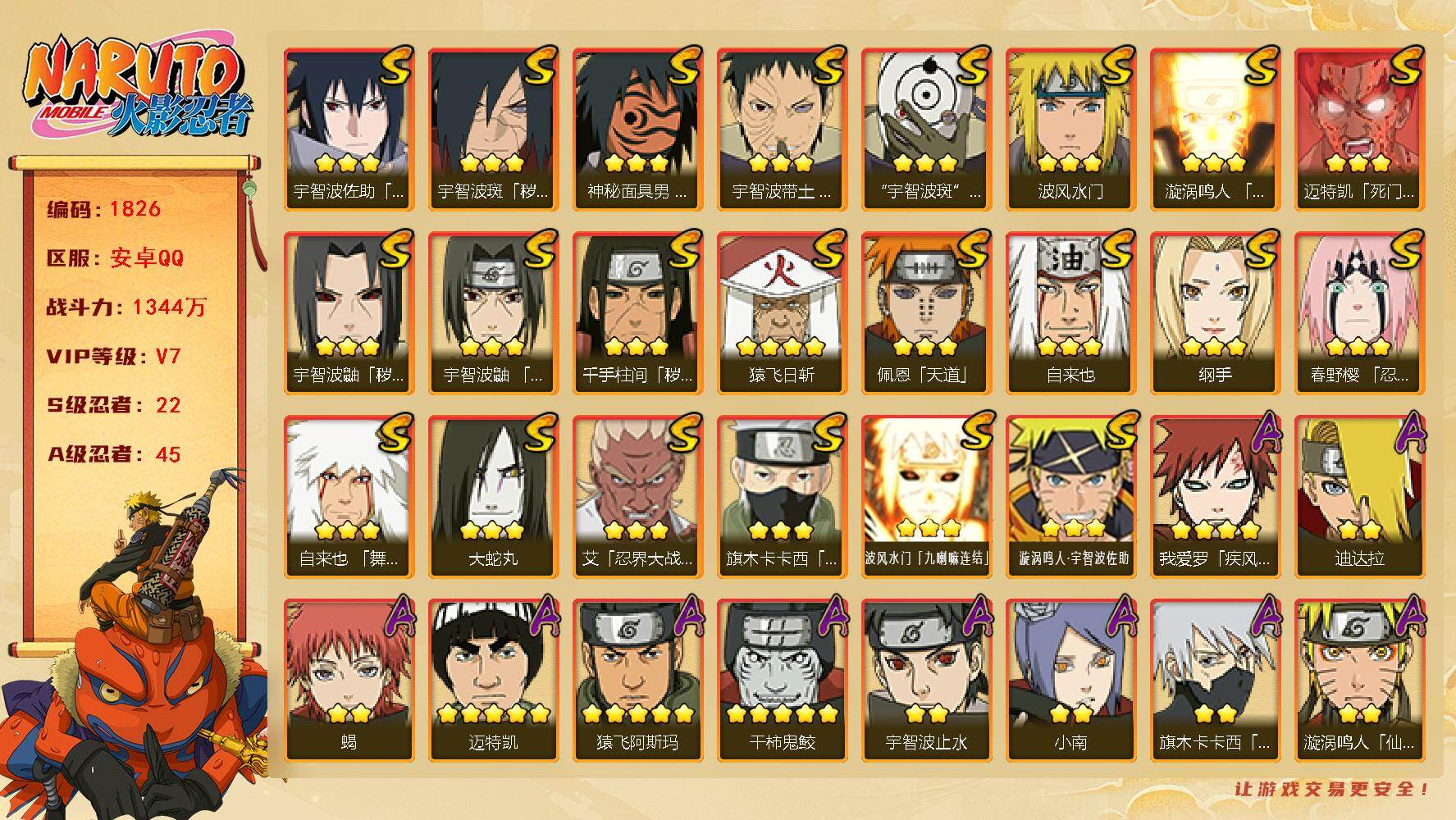1456x820 pixels.
Task: Select the 波风水门 ninja card
Action: point(1070,130)
